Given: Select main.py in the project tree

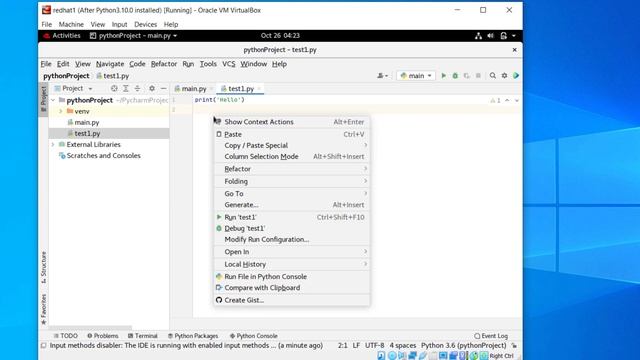Looking at the screenshot, I should (x=87, y=122).
